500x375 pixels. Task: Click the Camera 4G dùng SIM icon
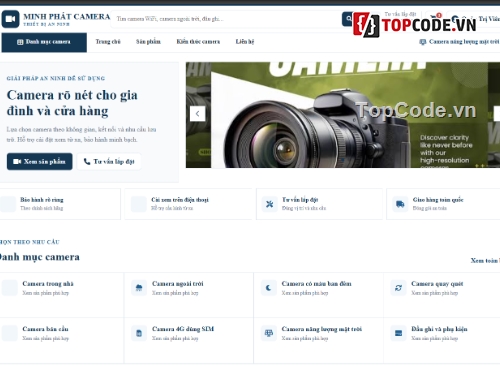point(139,333)
